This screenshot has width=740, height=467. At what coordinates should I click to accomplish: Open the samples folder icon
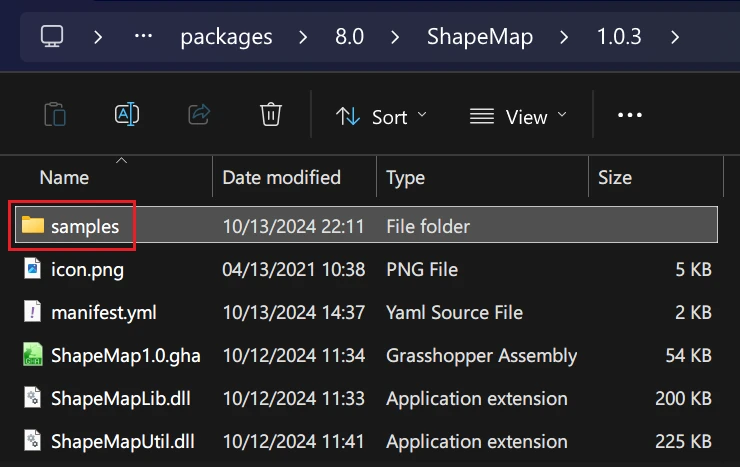click(33, 226)
